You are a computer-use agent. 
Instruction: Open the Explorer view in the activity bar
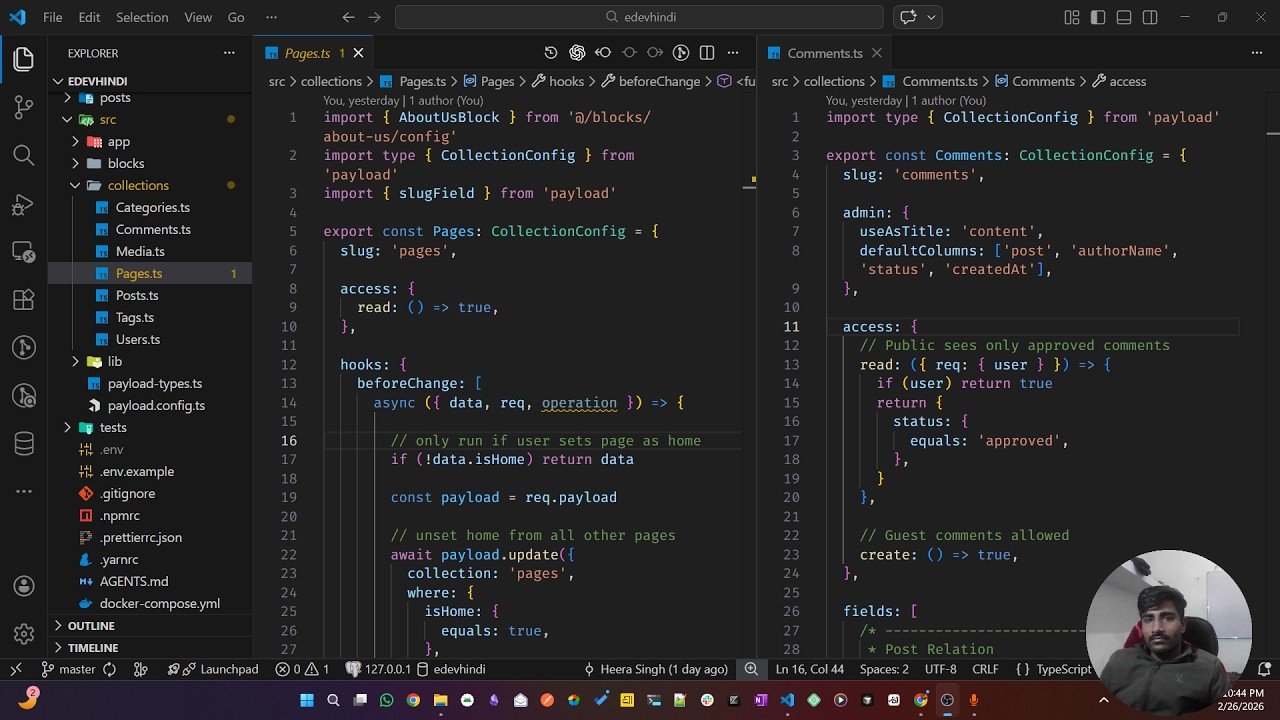tap(24, 59)
